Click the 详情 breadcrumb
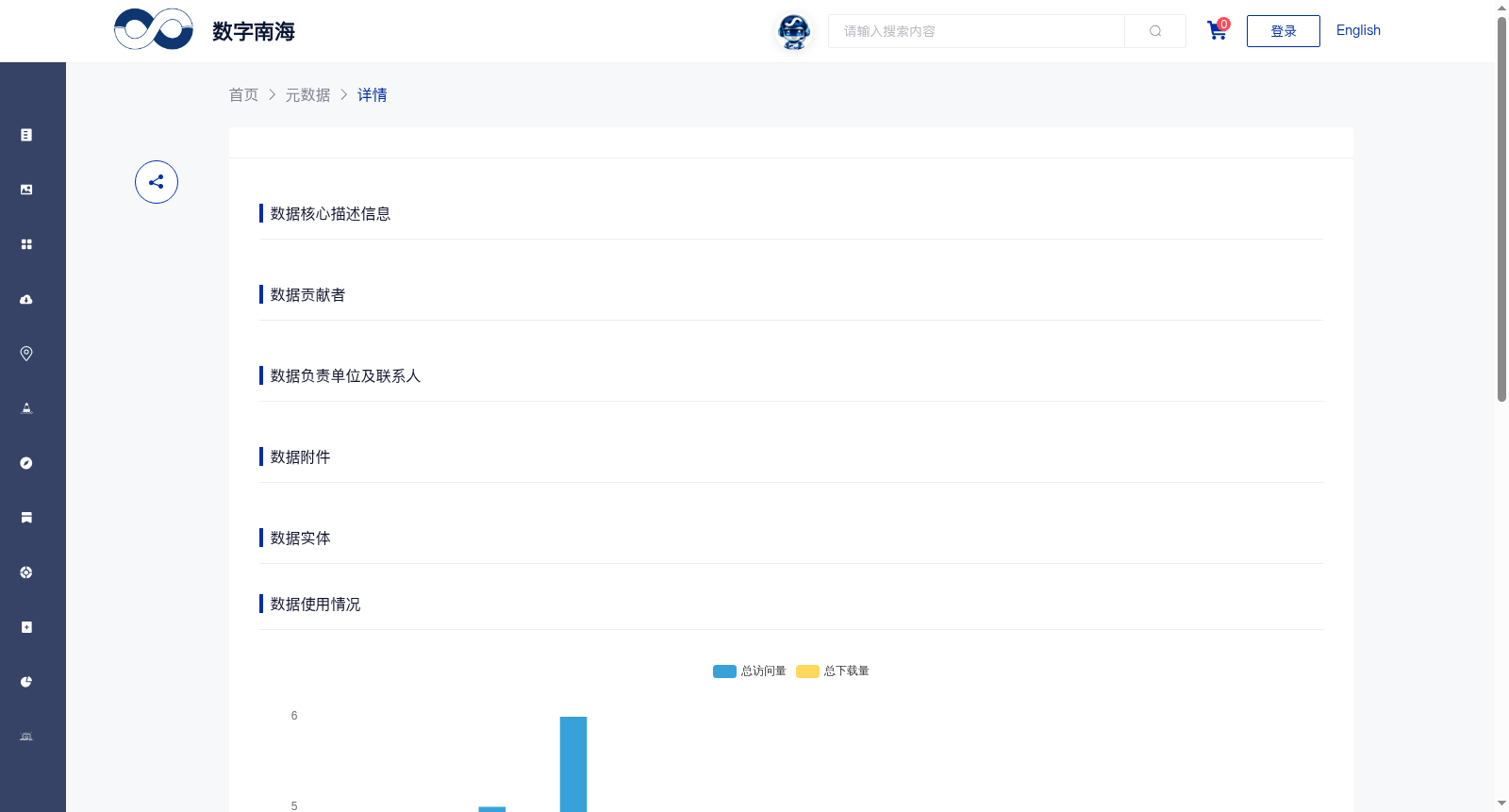 pyautogui.click(x=373, y=94)
